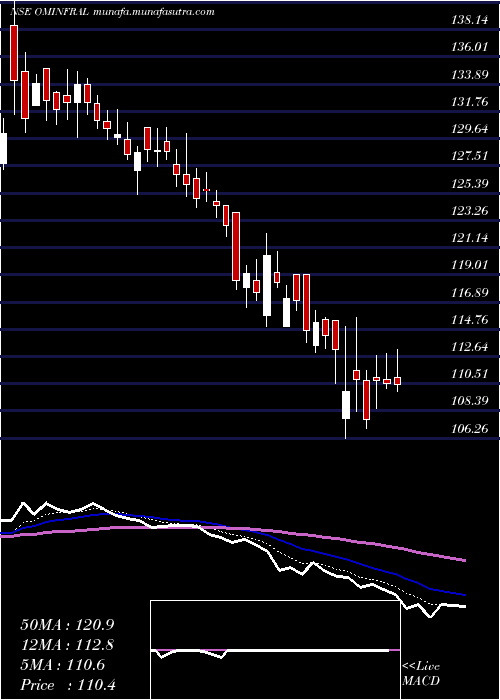Click inside the MACD indicator box
This screenshot has height=700, width=500.
tap(275, 650)
